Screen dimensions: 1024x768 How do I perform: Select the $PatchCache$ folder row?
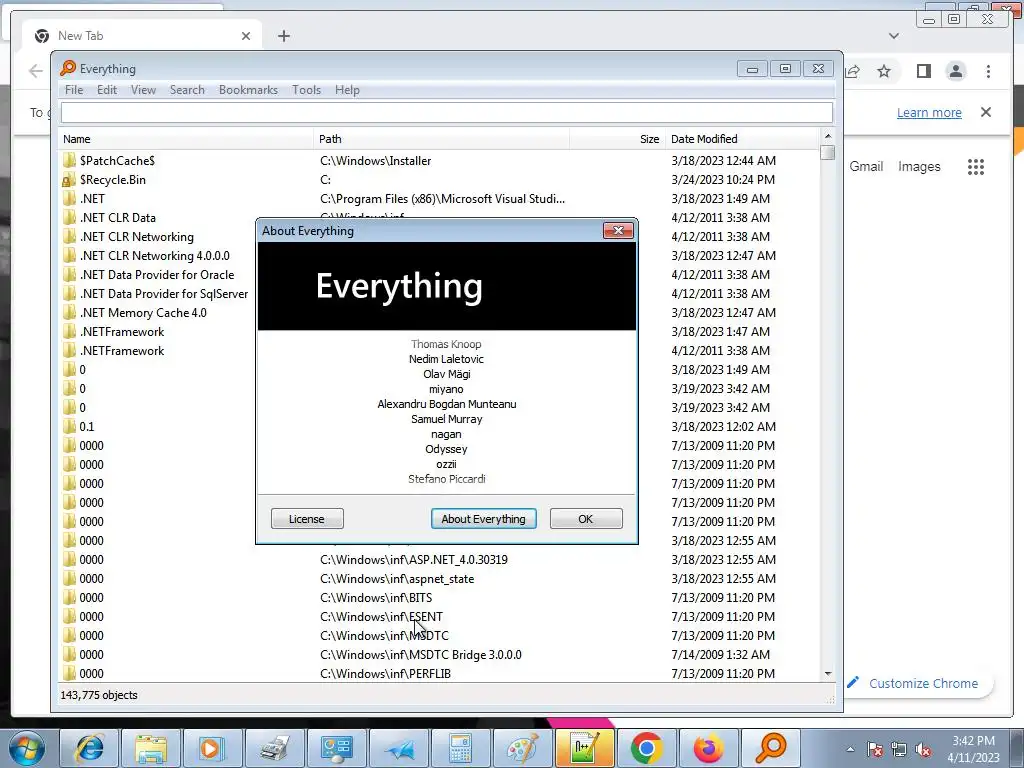point(439,161)
